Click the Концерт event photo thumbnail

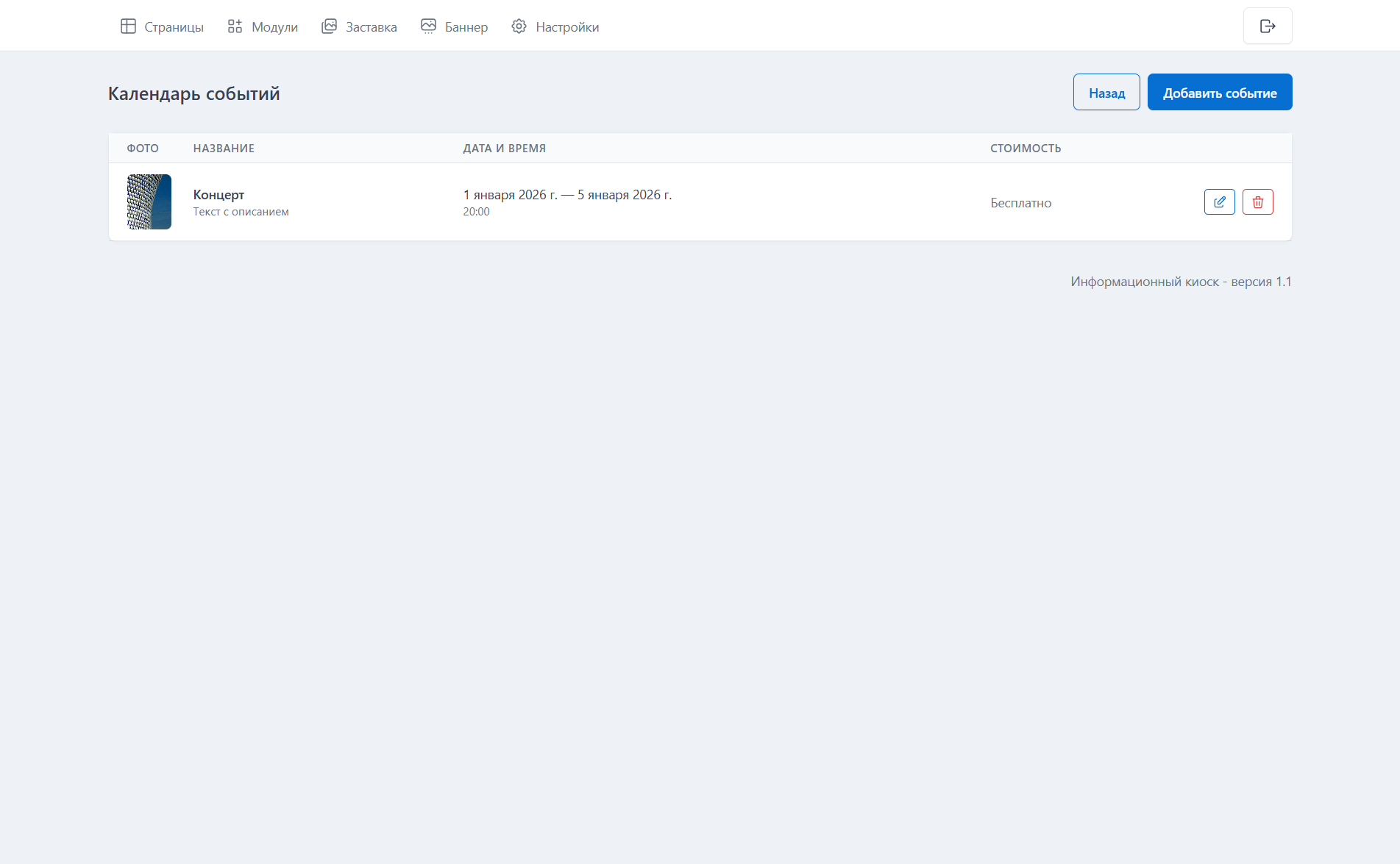coord(149,202)
